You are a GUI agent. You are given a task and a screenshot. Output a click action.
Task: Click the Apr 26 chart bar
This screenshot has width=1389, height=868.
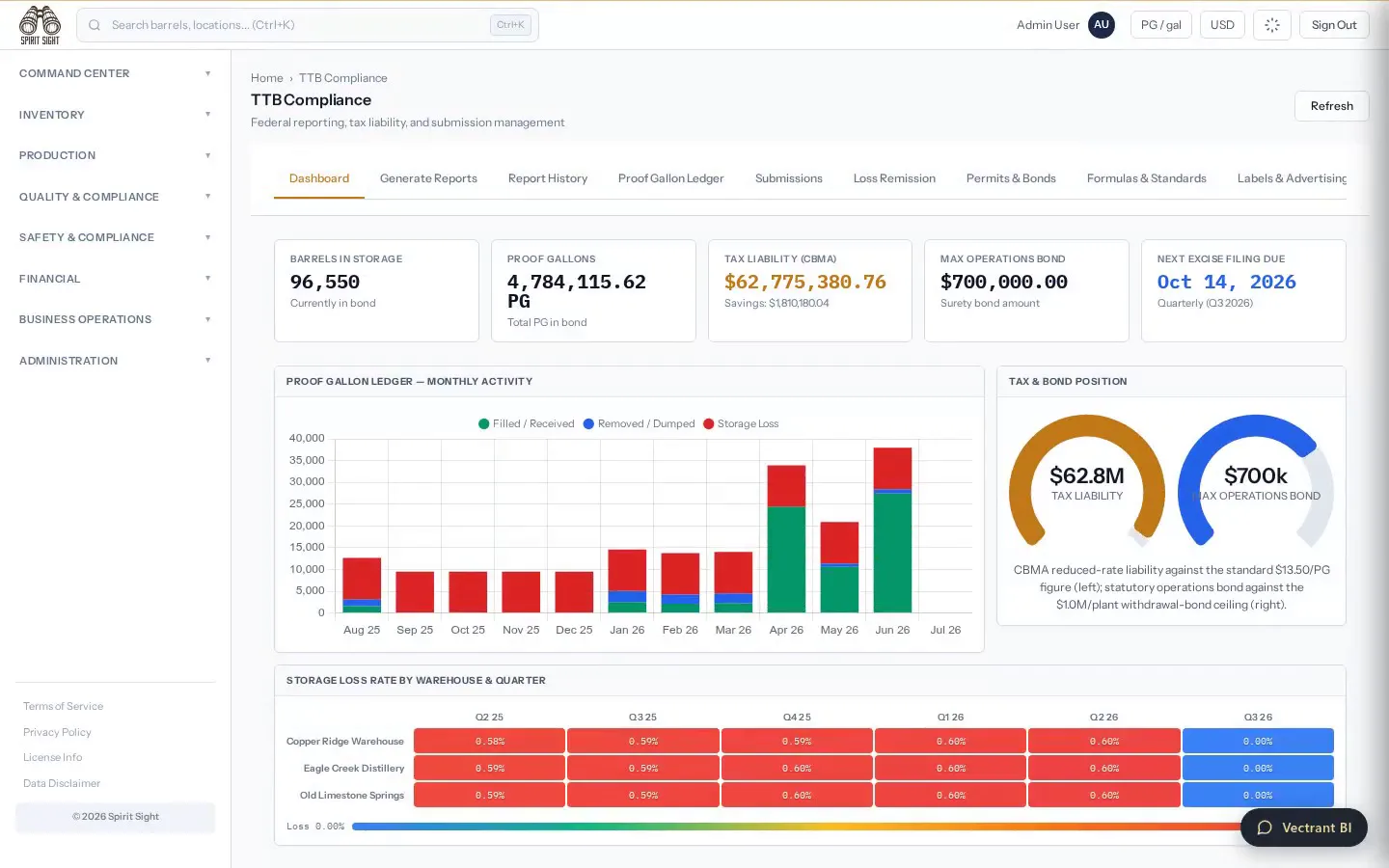(786, 538)
